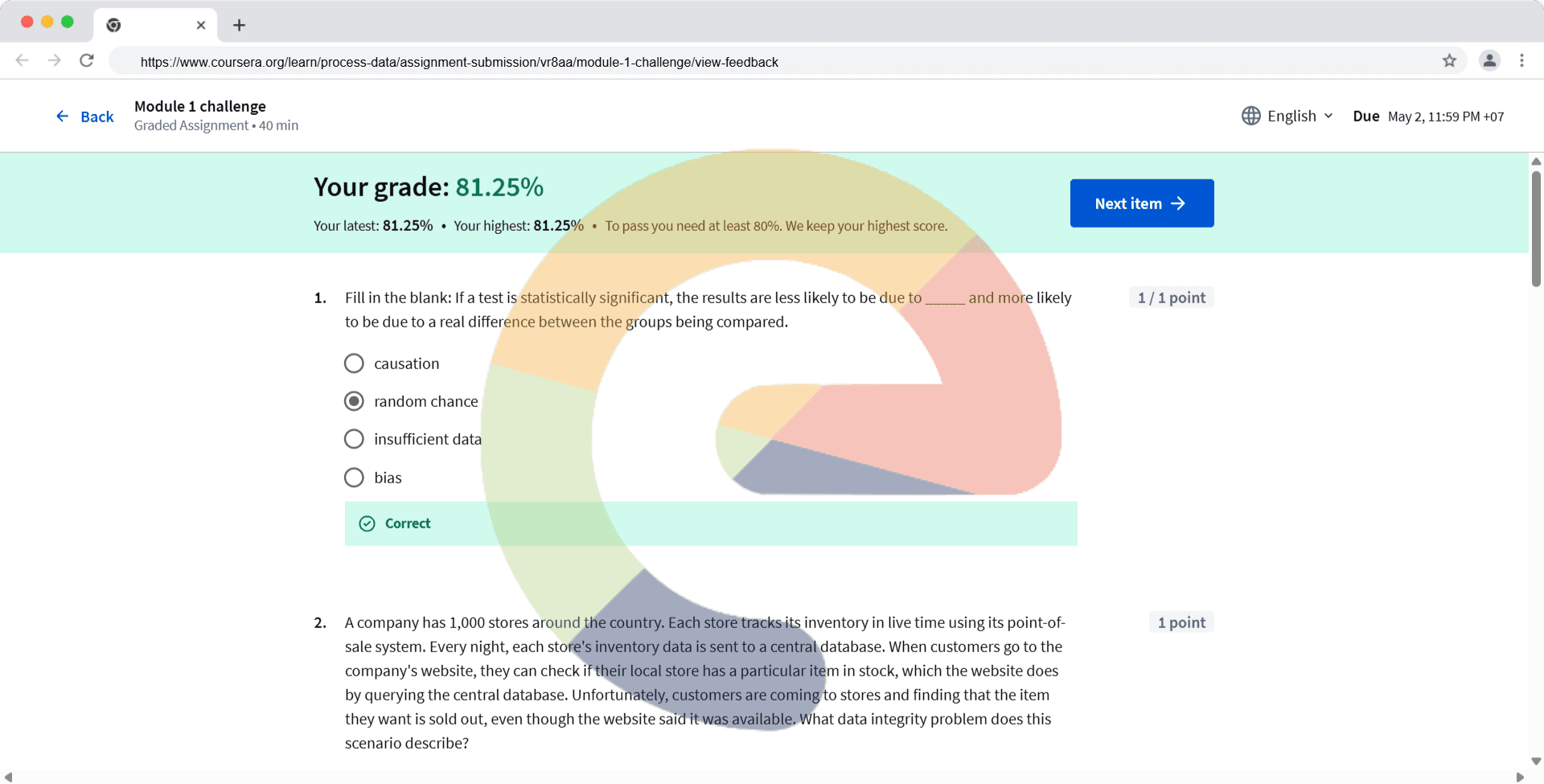This screenshot has width=1544, height=784.
Task: Click the browser forward arrow icon
Action: click(54, 61)
